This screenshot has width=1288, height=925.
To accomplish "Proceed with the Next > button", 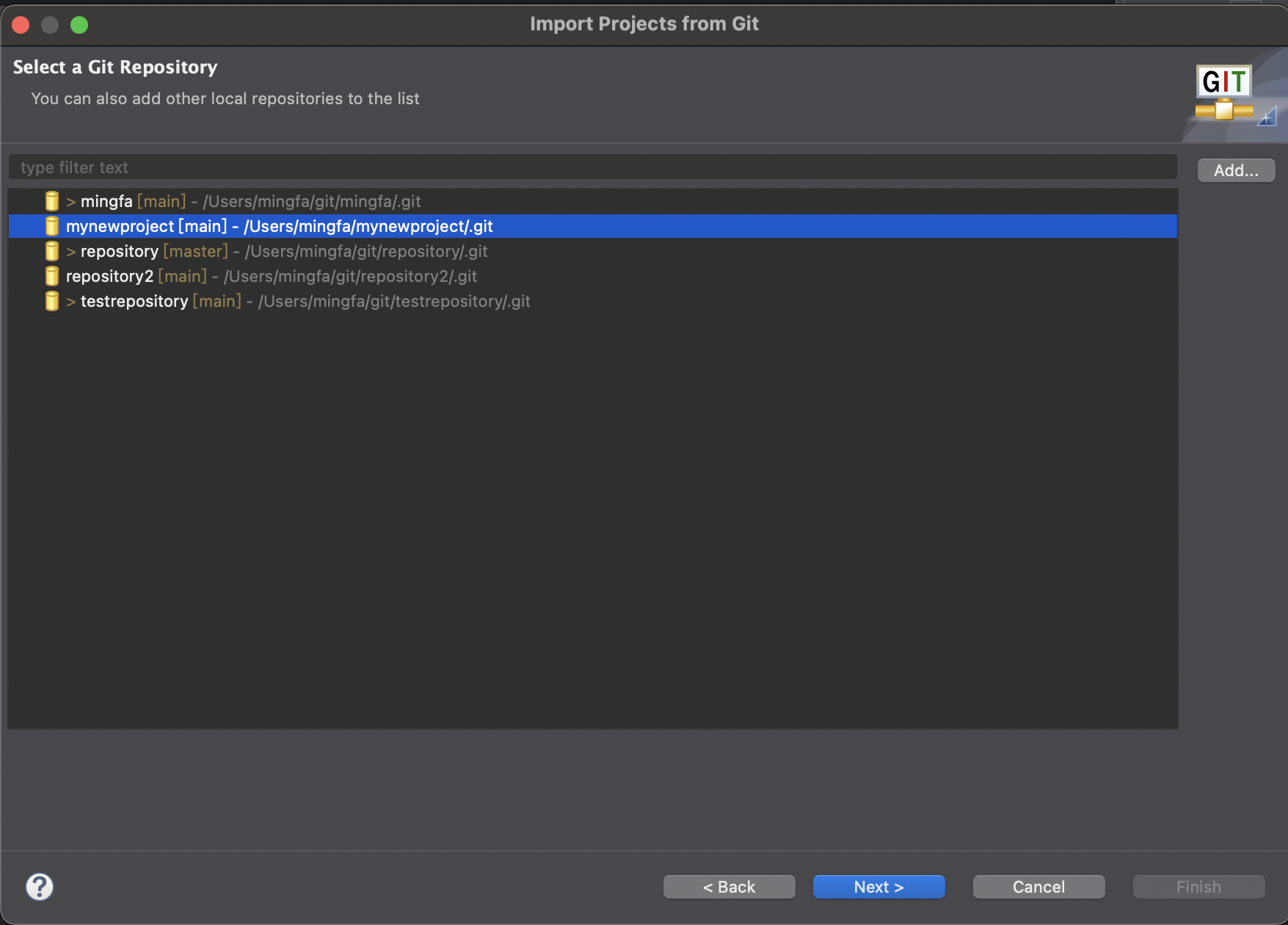I will pos(878,887).
